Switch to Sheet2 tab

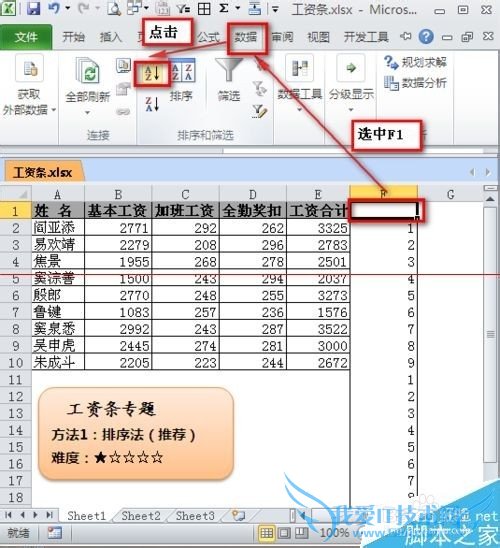click(140, 515)
